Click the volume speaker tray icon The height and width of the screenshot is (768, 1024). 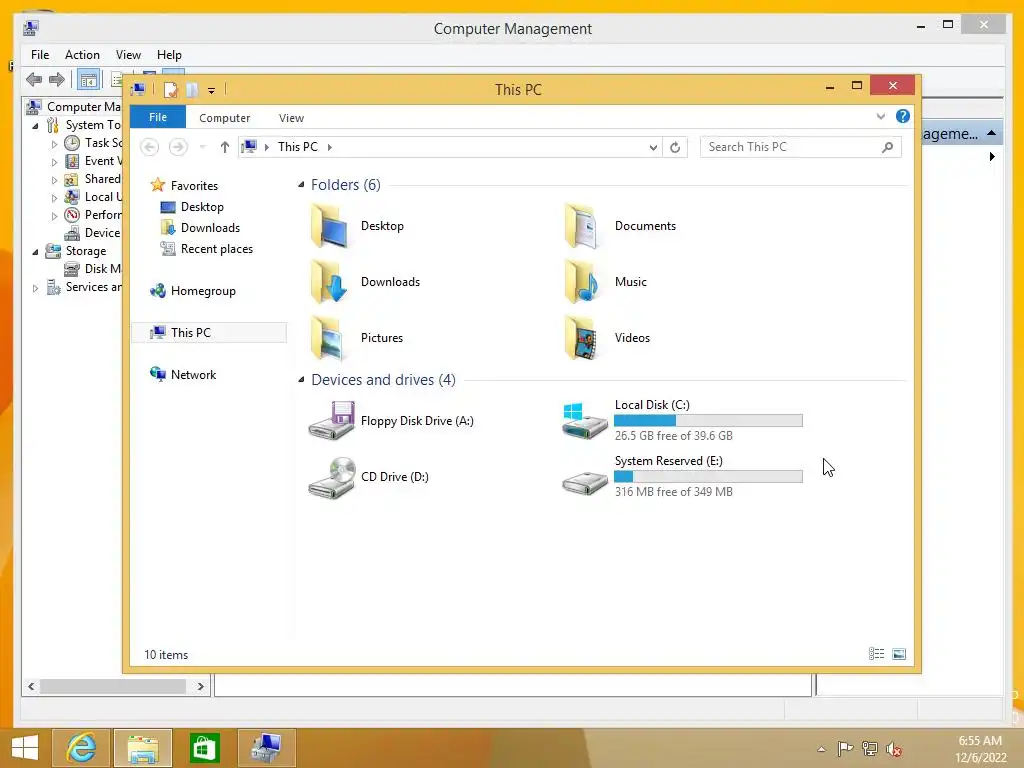(x=893, y=749)
